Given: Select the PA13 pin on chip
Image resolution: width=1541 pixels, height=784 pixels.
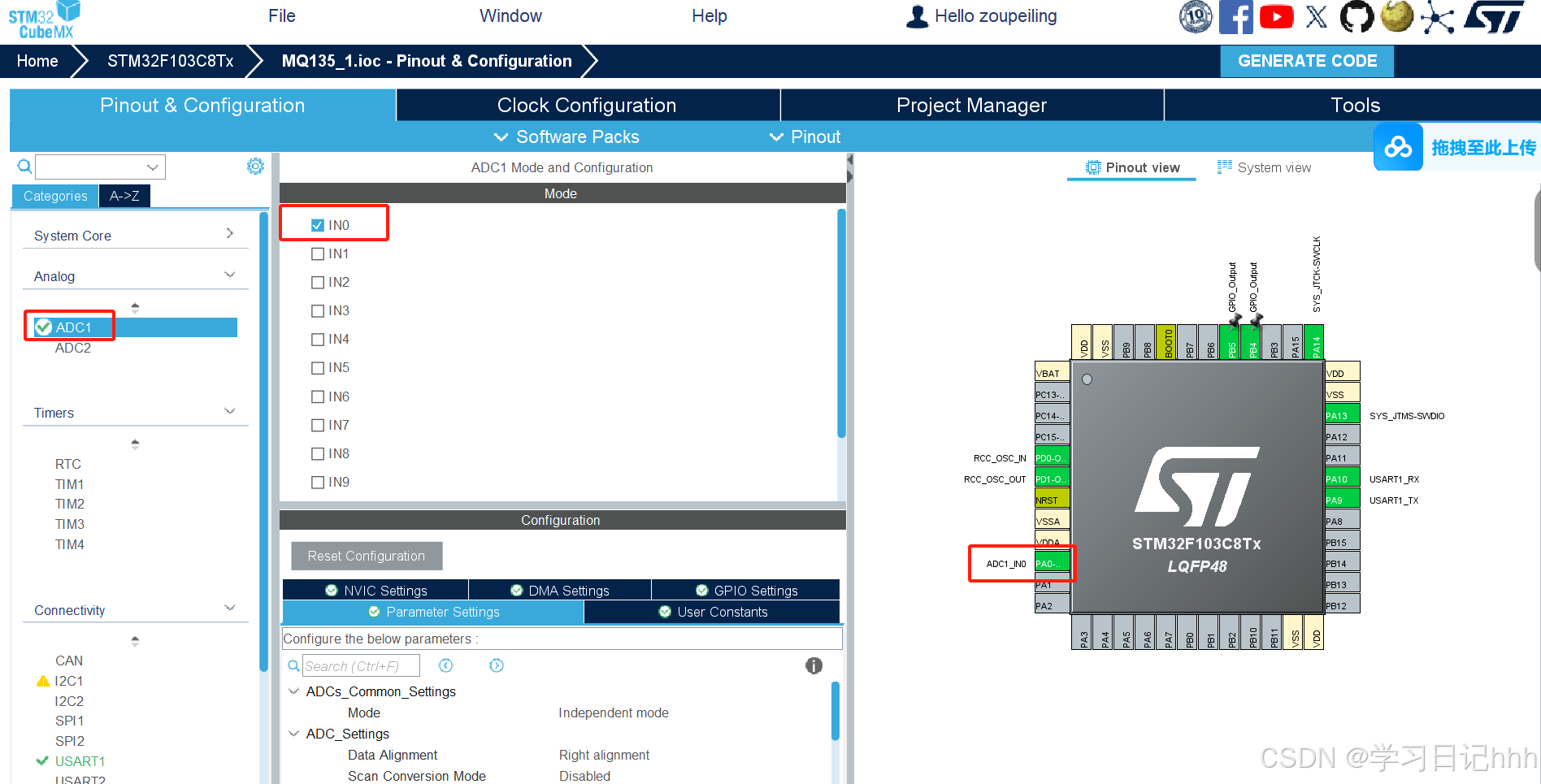Looking at the screenshot, I should click(x=1342, y=415).
